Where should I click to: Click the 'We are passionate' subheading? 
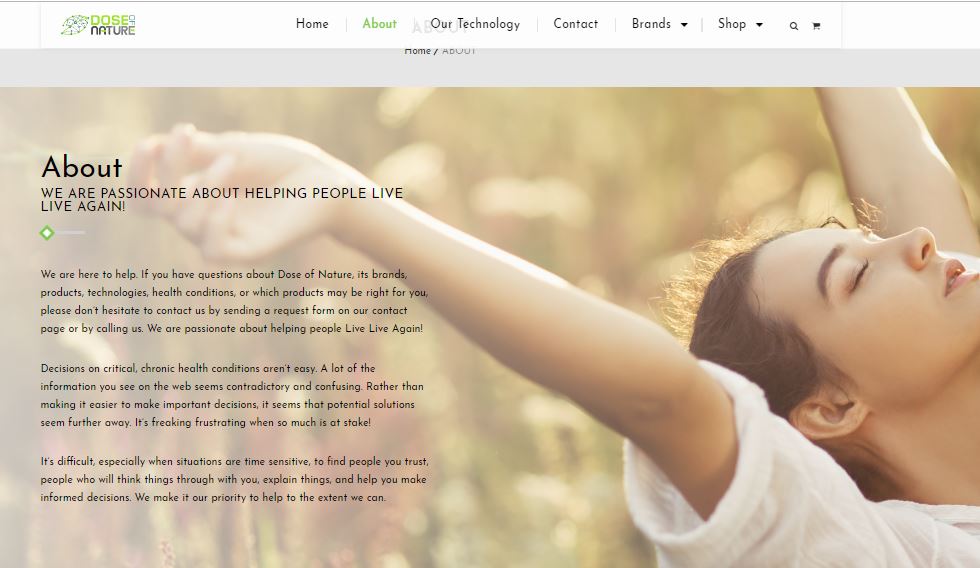(222, 200)
